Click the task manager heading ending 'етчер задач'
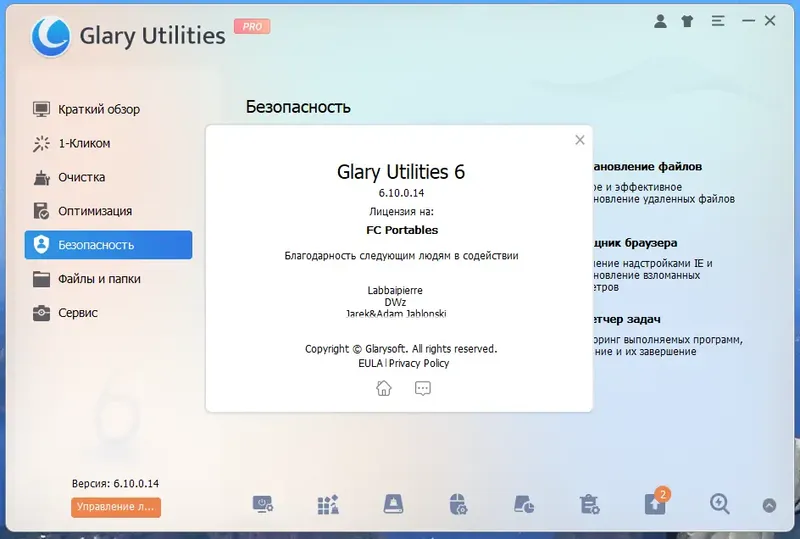The image size is (800, 539). [627, 320]
